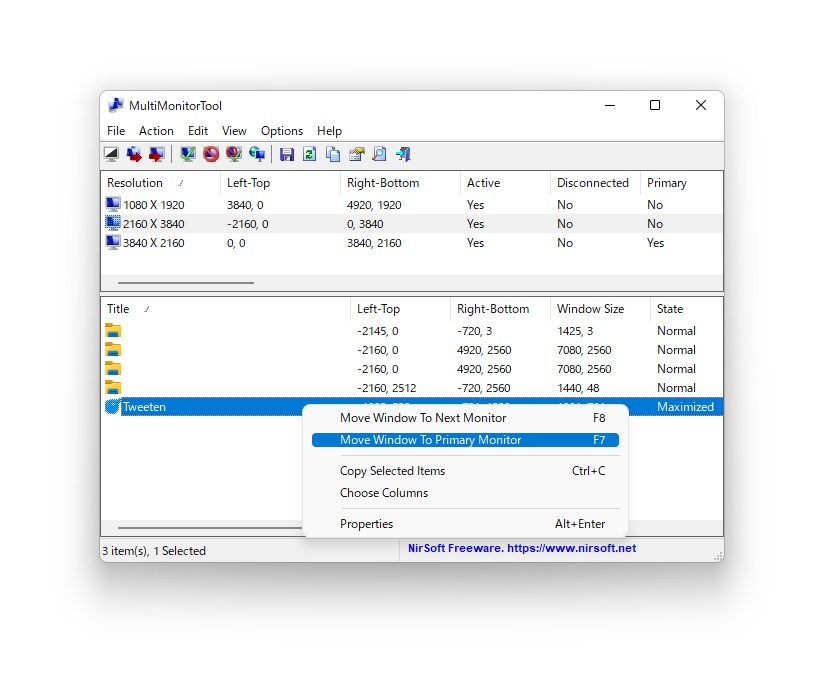838x684 pixels.
Task: Click the 1425, 3 Window Size cell
Action: tap(575, 331)
